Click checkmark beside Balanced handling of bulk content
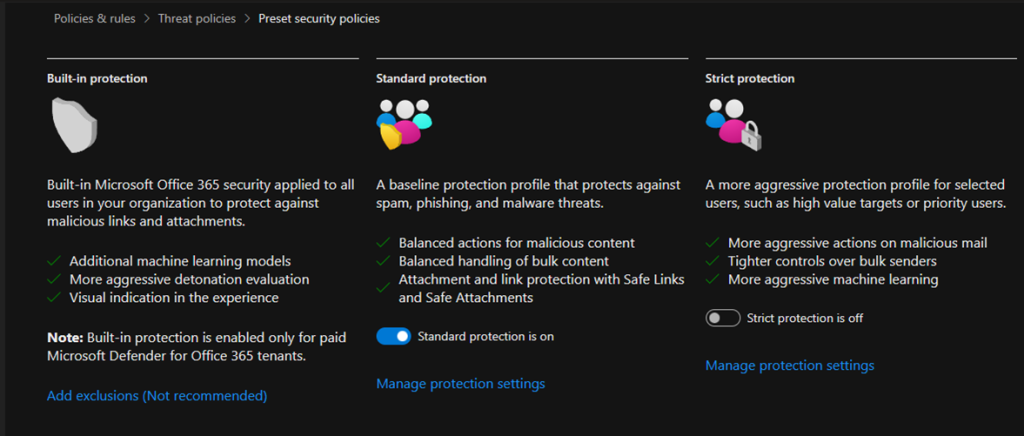The width and height of the screenshot is (1024, 436). [x=383, y=262]
